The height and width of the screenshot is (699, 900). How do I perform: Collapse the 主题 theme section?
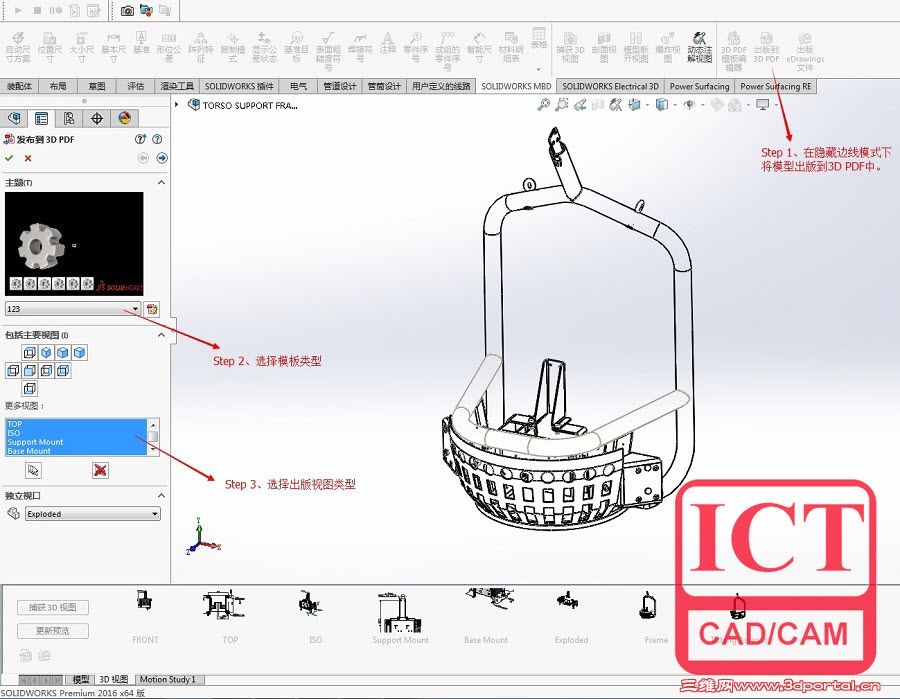pyautogui.click(x=161, y=182)
